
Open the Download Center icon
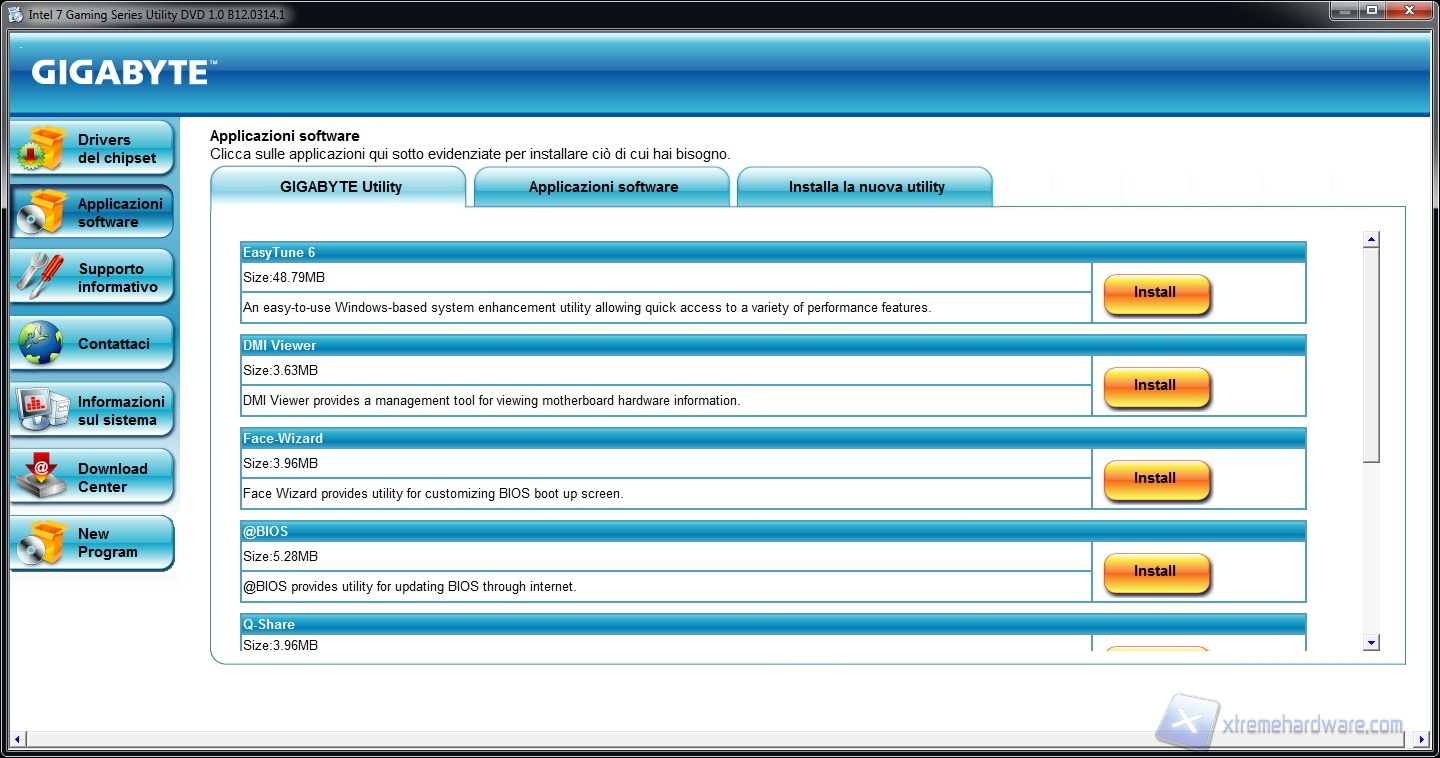tap(42, 477)
